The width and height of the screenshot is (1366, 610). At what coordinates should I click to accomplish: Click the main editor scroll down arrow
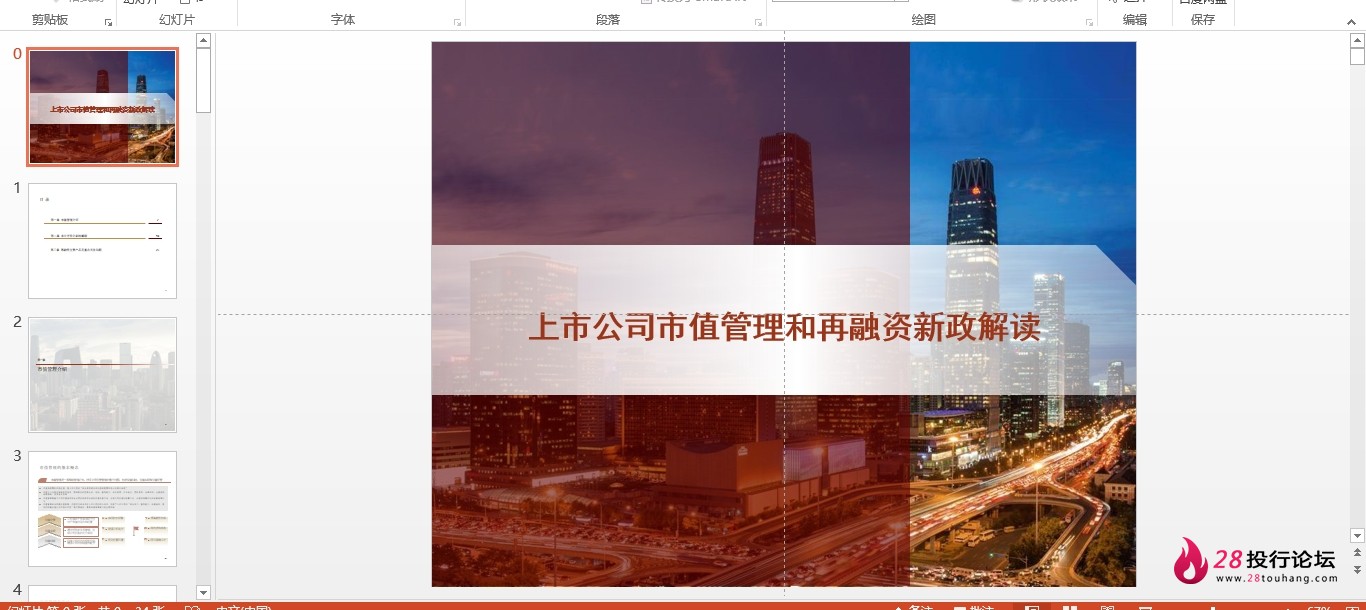tap(1357, 536)
